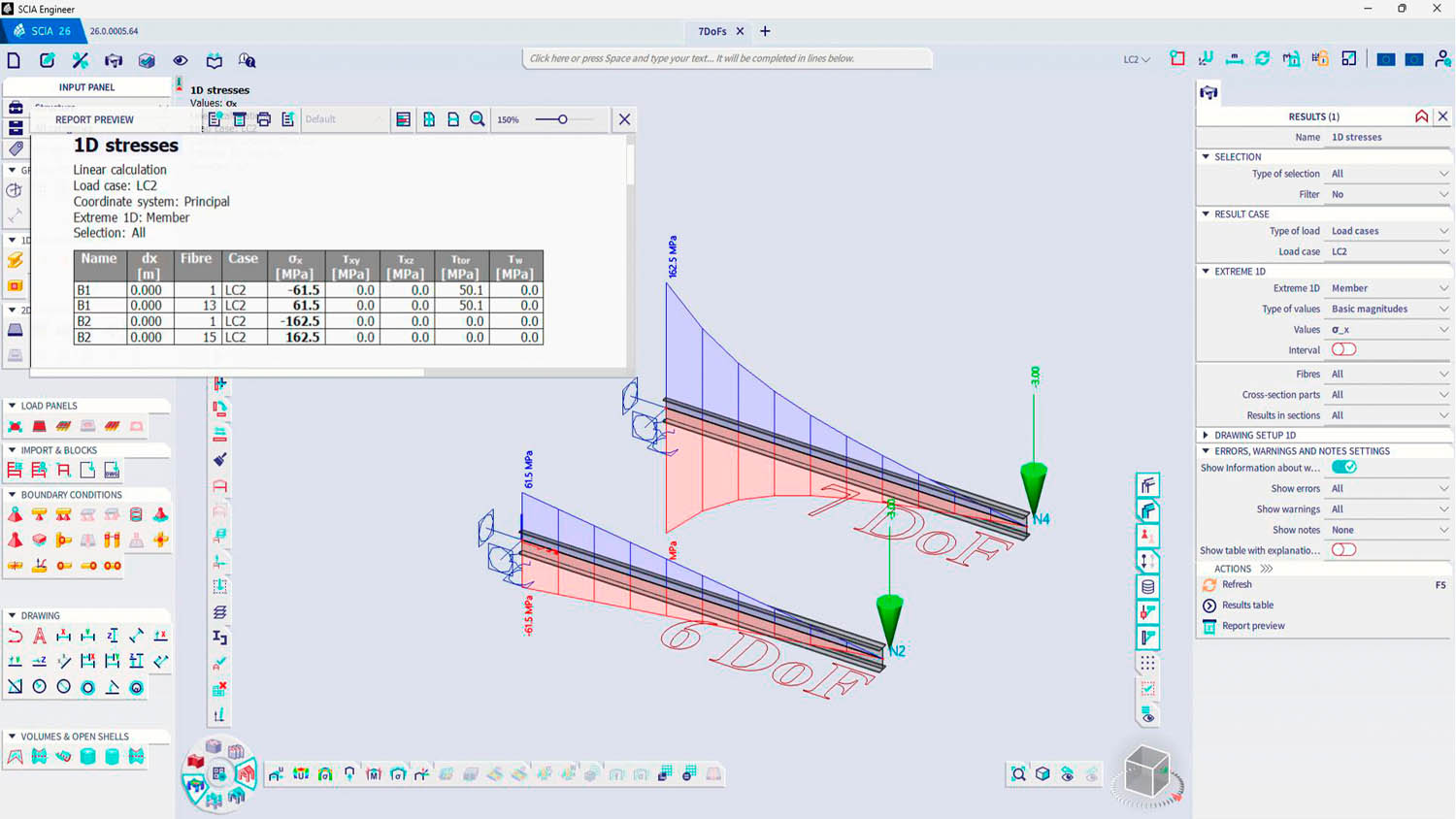Click the user account icon at top right
Screen dimensions: 1456x819
(1442, 59)
